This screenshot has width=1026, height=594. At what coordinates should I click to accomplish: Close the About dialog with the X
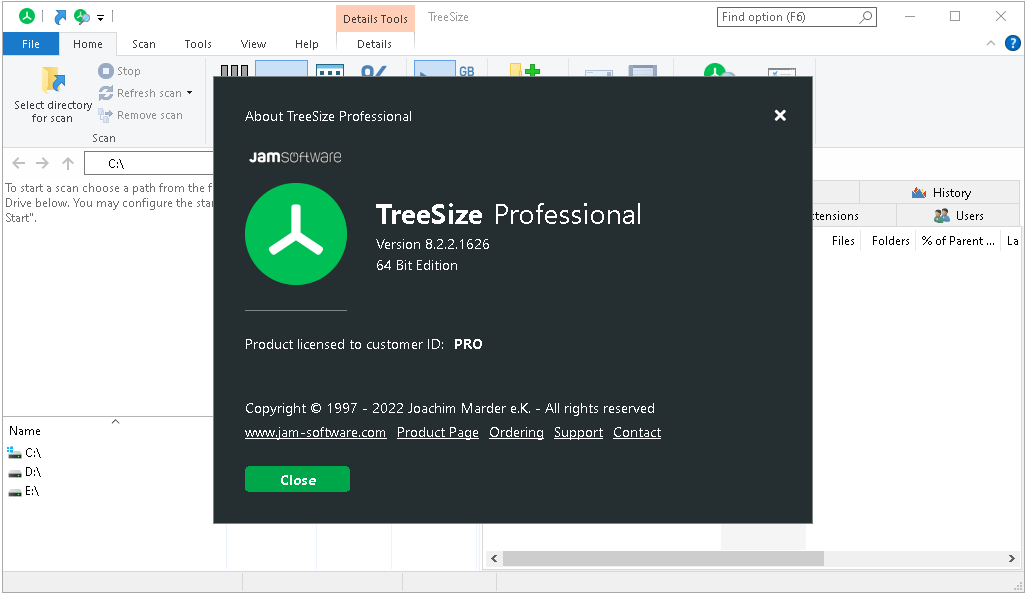click(x=780, y=115)
